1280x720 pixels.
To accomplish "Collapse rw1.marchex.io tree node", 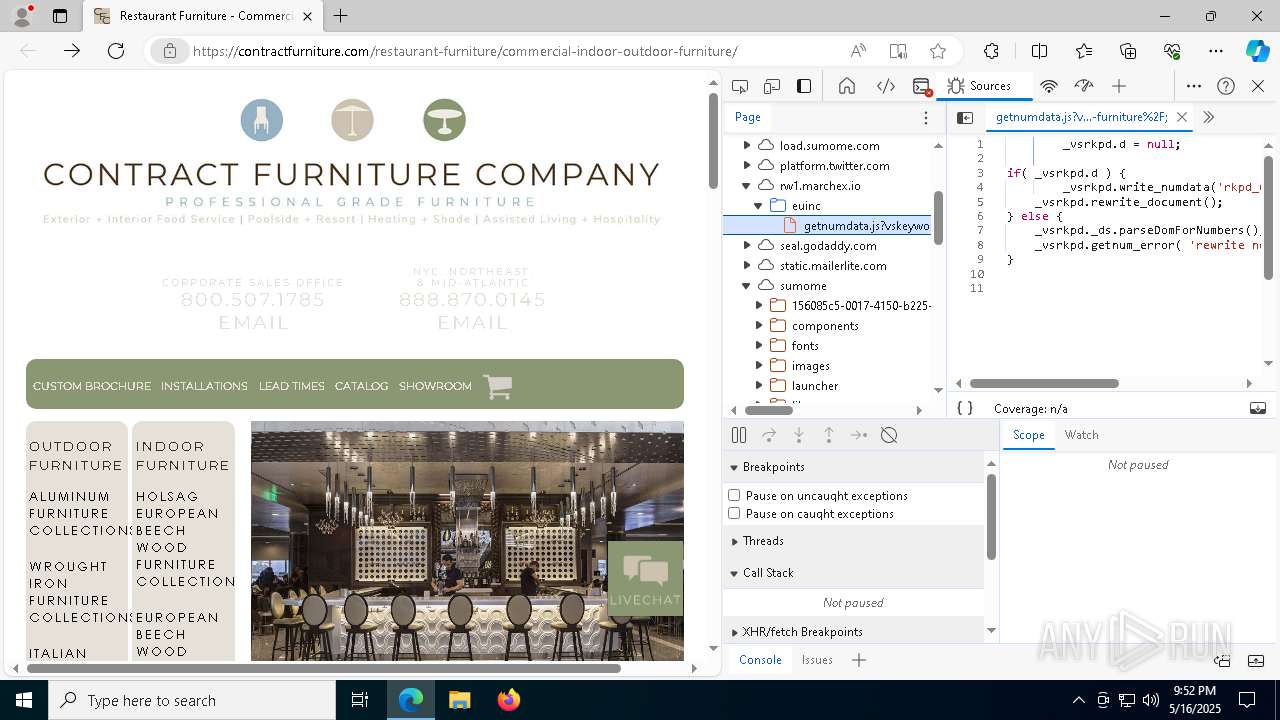I will tap(747, 185).
